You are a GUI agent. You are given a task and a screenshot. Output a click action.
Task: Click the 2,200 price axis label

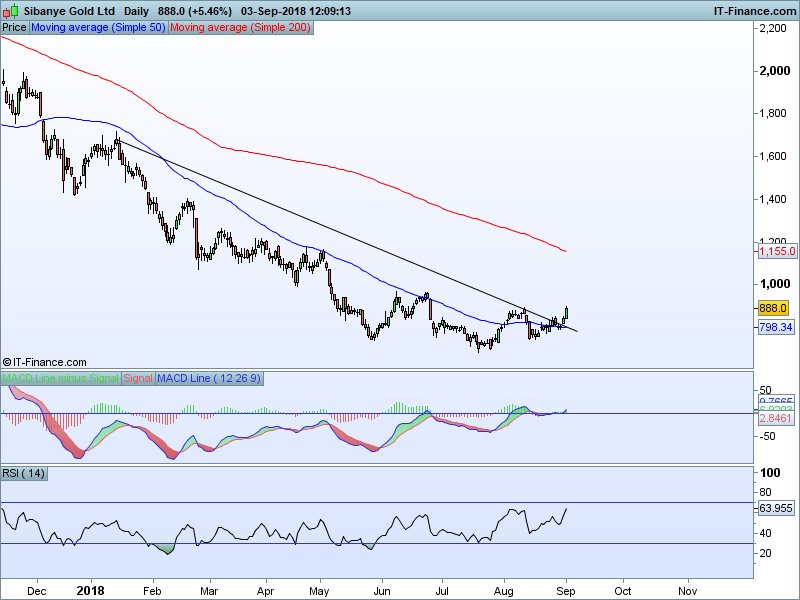coord(773,28)
